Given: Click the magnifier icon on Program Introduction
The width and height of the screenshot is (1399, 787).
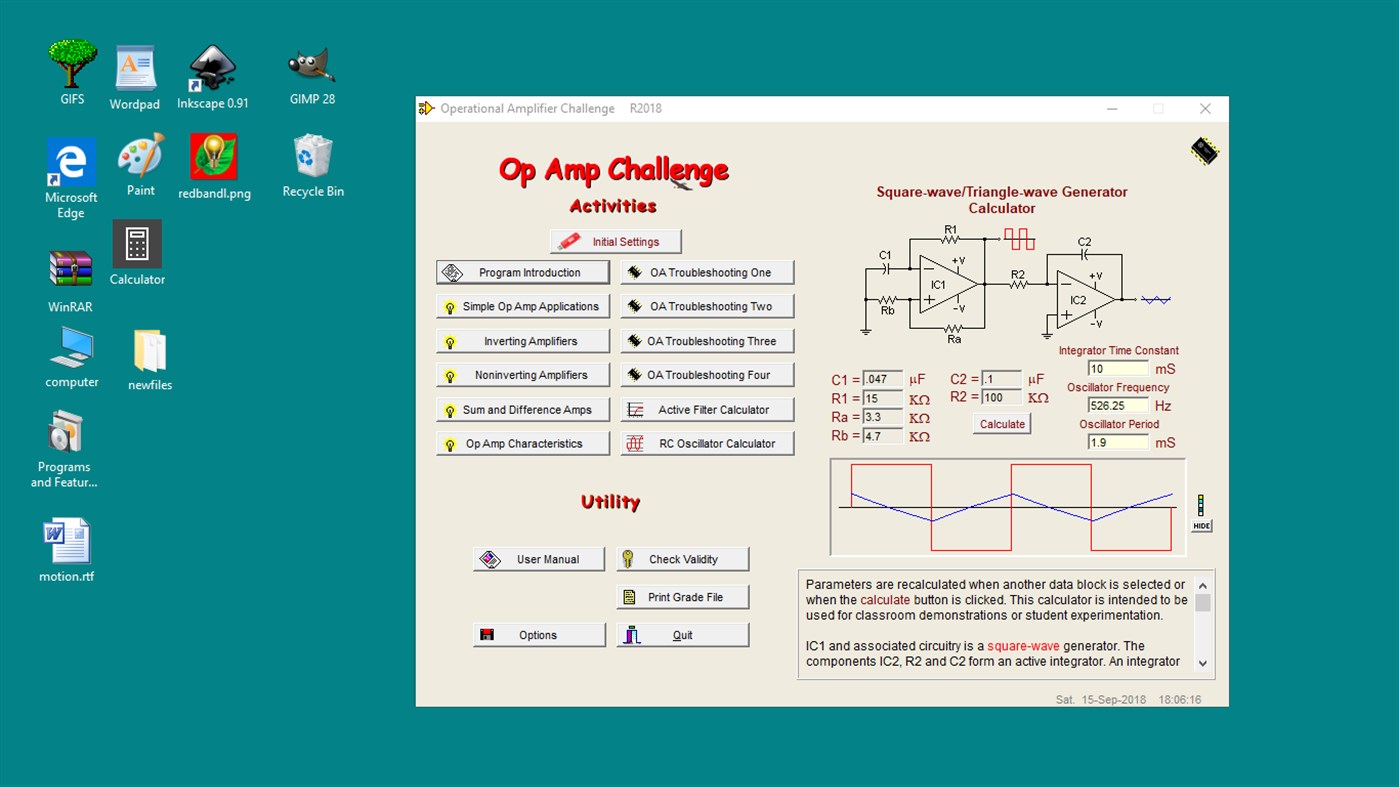Looking at the screenshot, I should (x=450, y=271).
